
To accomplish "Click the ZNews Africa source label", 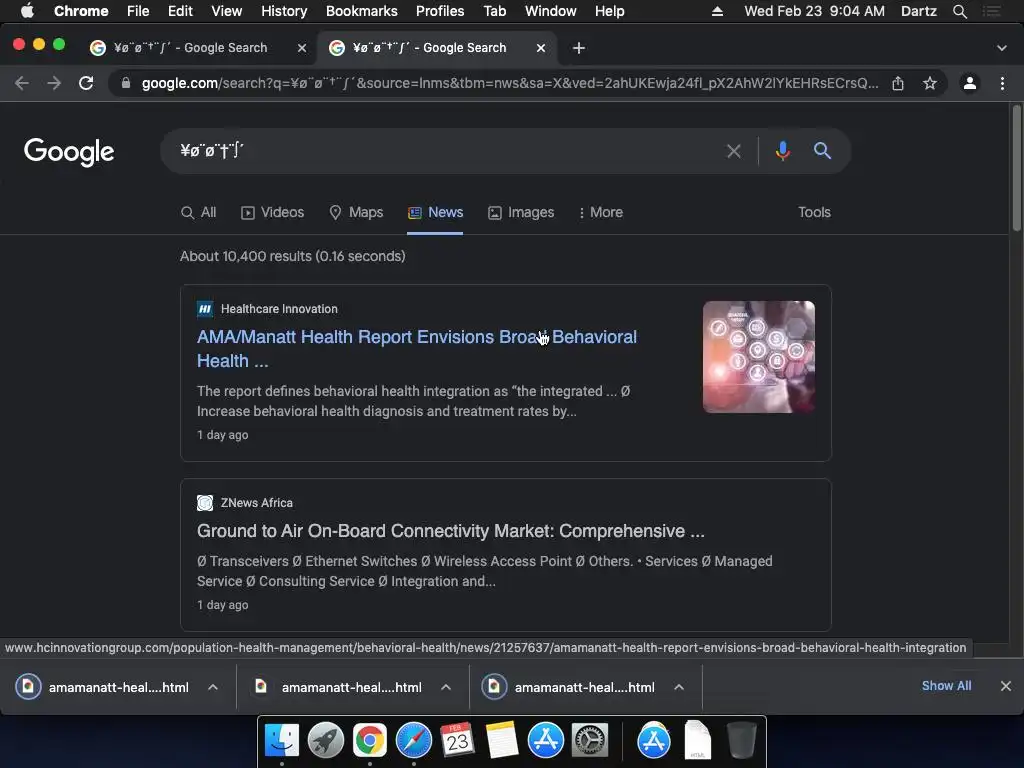I will (257, 503).
